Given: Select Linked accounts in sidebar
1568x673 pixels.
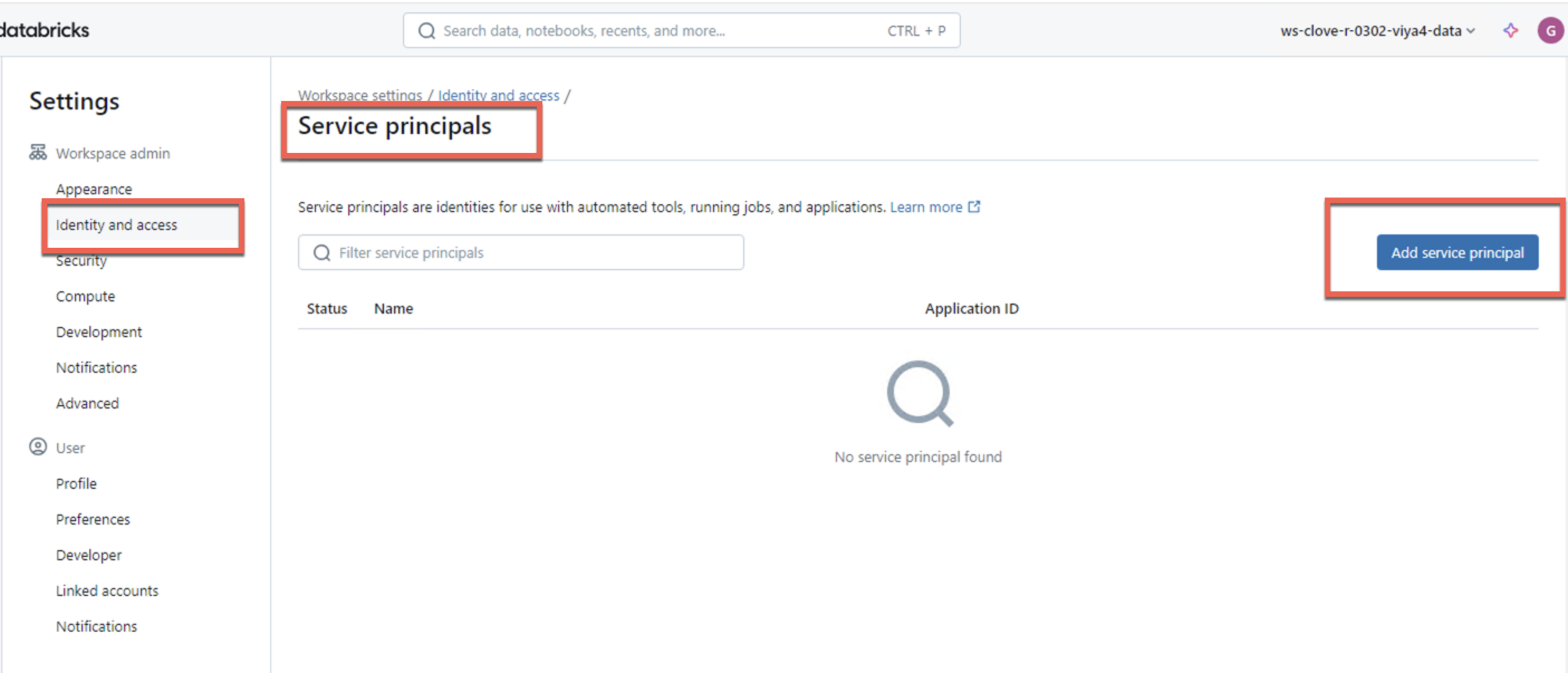Looking at the screenshot, I should pyautogui.click(x=107, y=590).
